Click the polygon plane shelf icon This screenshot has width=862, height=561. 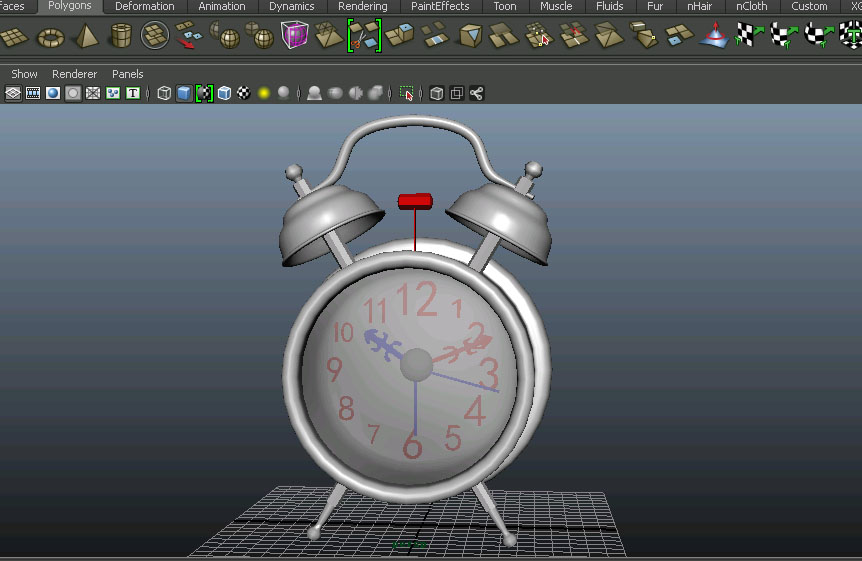click(x=14, y=38)
